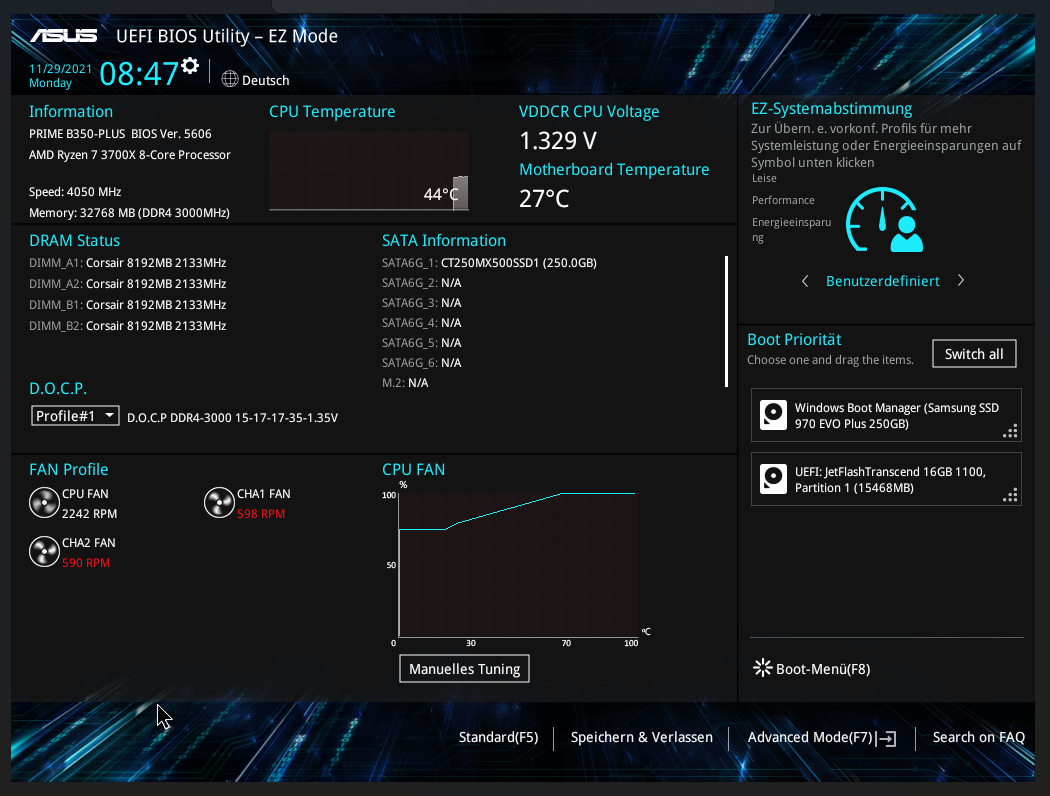Click EZ-Systemabstimmung heading
The image size is (1050, 796).
pos(831,109)
